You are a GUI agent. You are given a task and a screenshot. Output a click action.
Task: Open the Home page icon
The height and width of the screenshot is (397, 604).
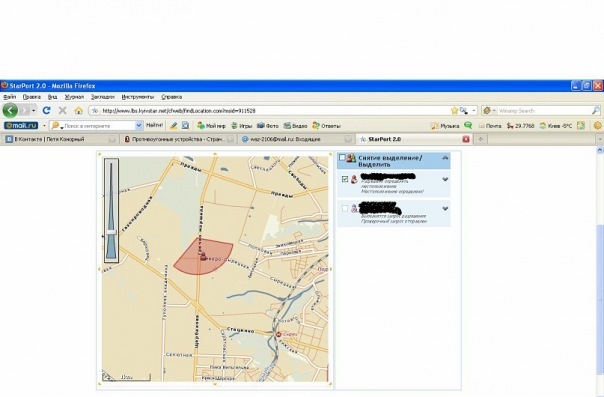[x=79, y=111]
